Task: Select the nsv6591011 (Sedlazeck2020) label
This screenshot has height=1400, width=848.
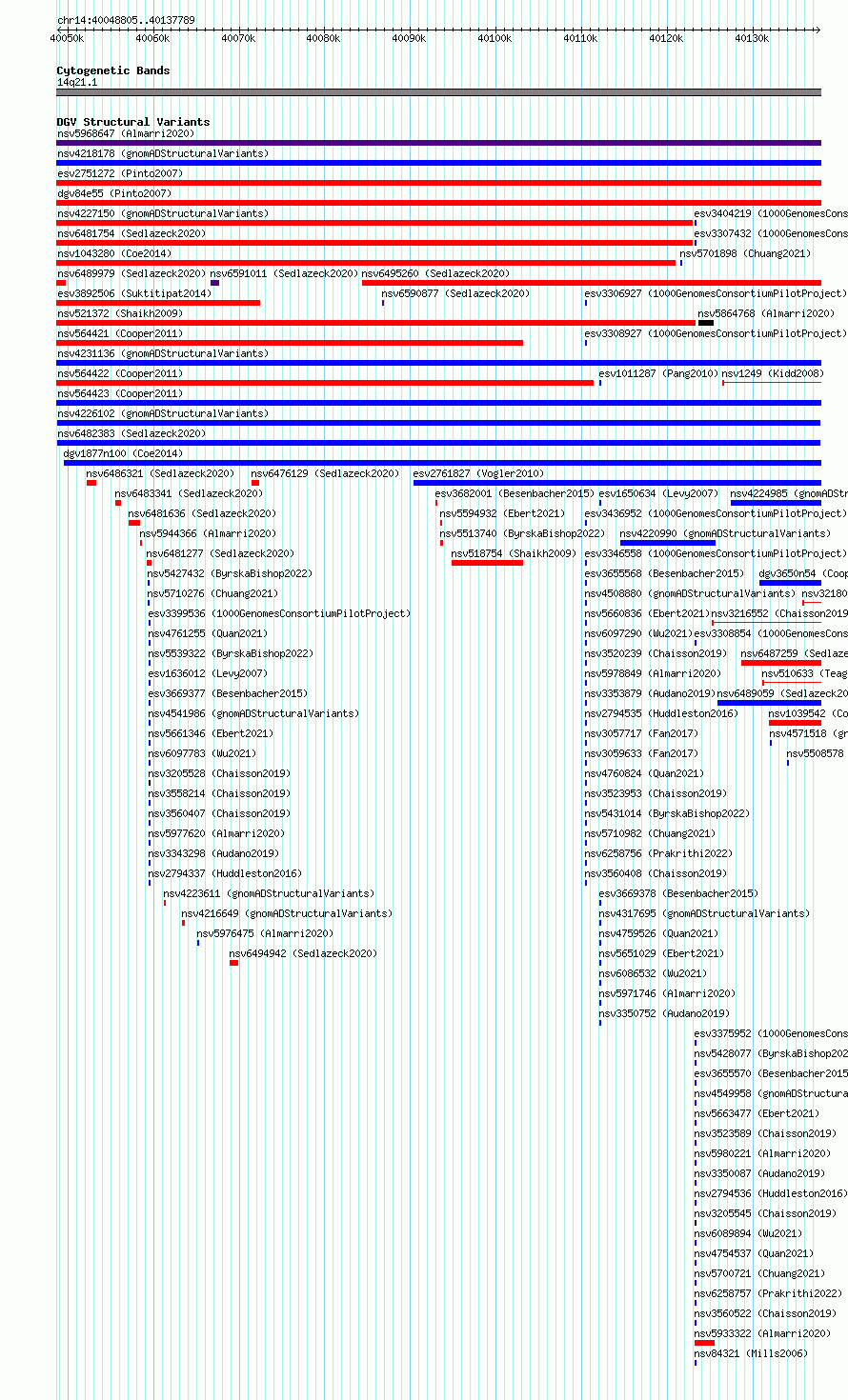Action: (285, 273)
